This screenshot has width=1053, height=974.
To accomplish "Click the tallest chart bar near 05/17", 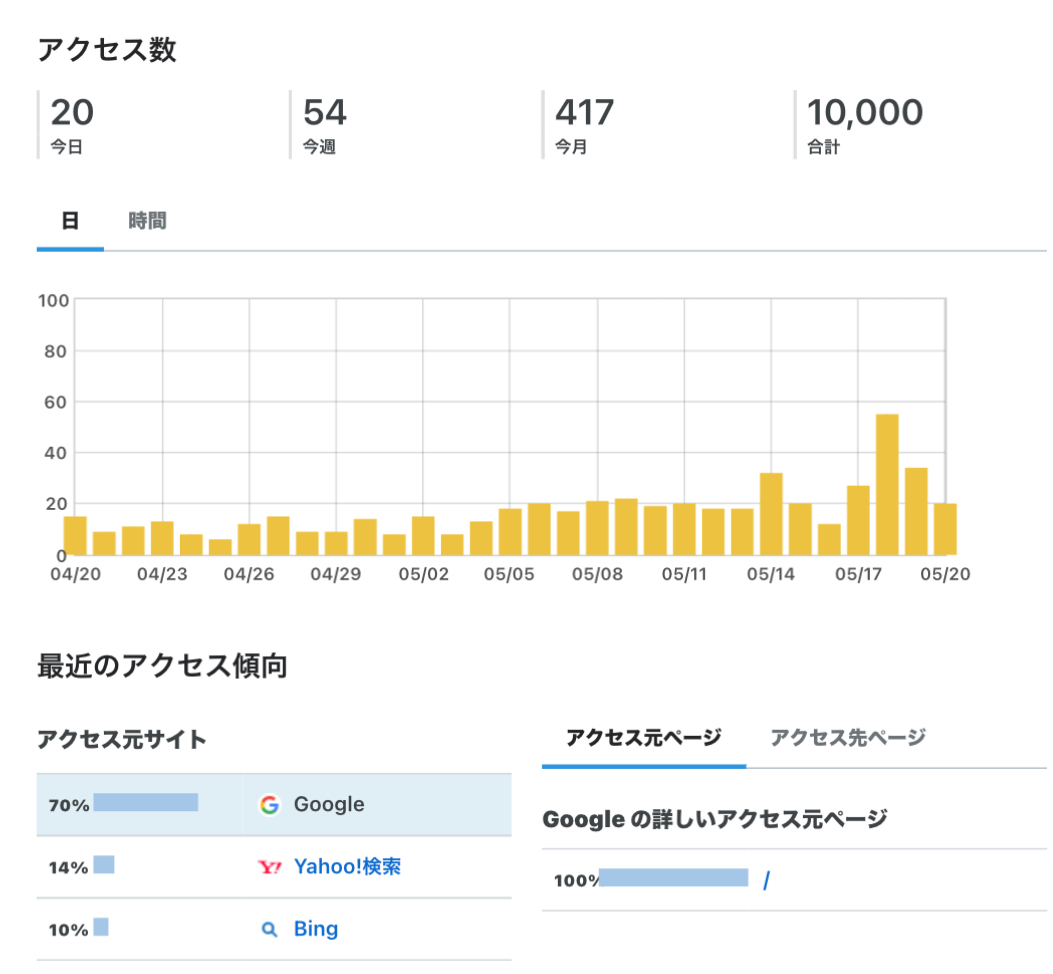I will pyautogui.click(x=887, y=484).
